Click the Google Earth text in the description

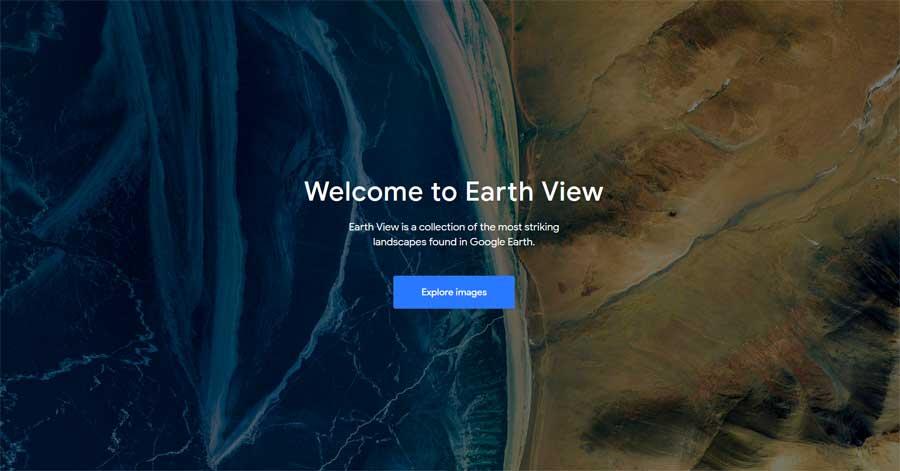[502, 242]
